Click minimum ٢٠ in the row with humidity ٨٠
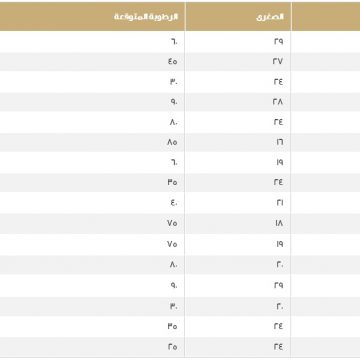This screenshot has width=360, height=360. [x=279, y=265]
